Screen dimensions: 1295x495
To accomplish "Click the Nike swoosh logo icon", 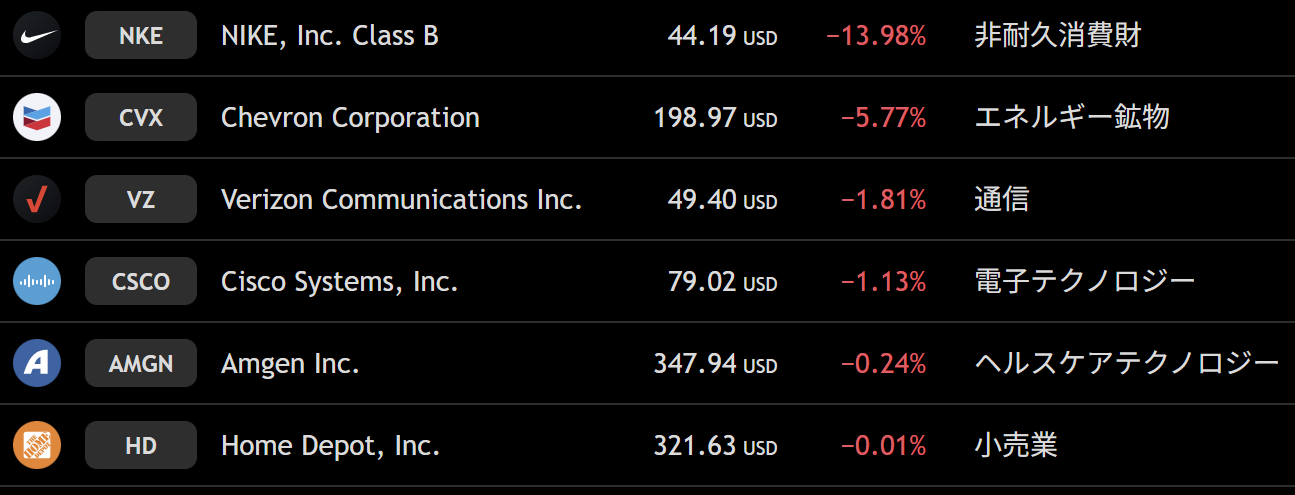I will [x=37, y=36].
